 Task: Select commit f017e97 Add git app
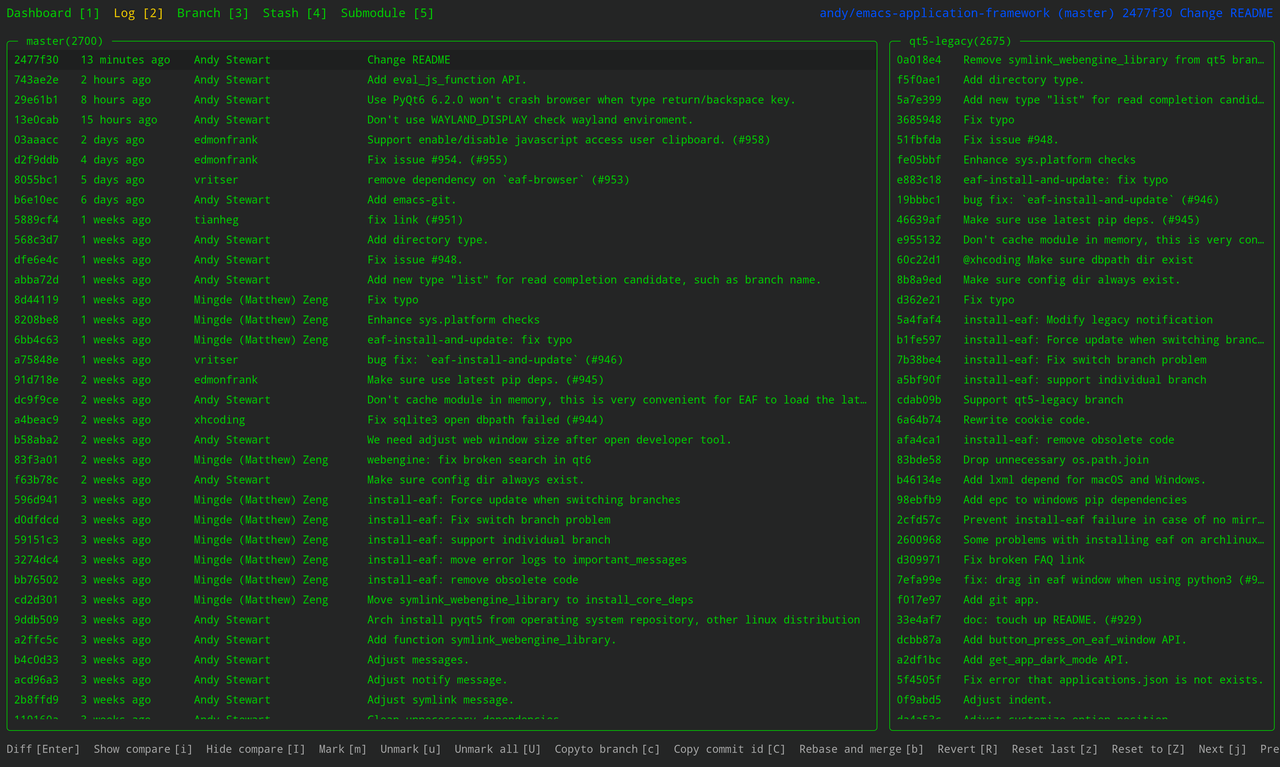click(1081, 600)
